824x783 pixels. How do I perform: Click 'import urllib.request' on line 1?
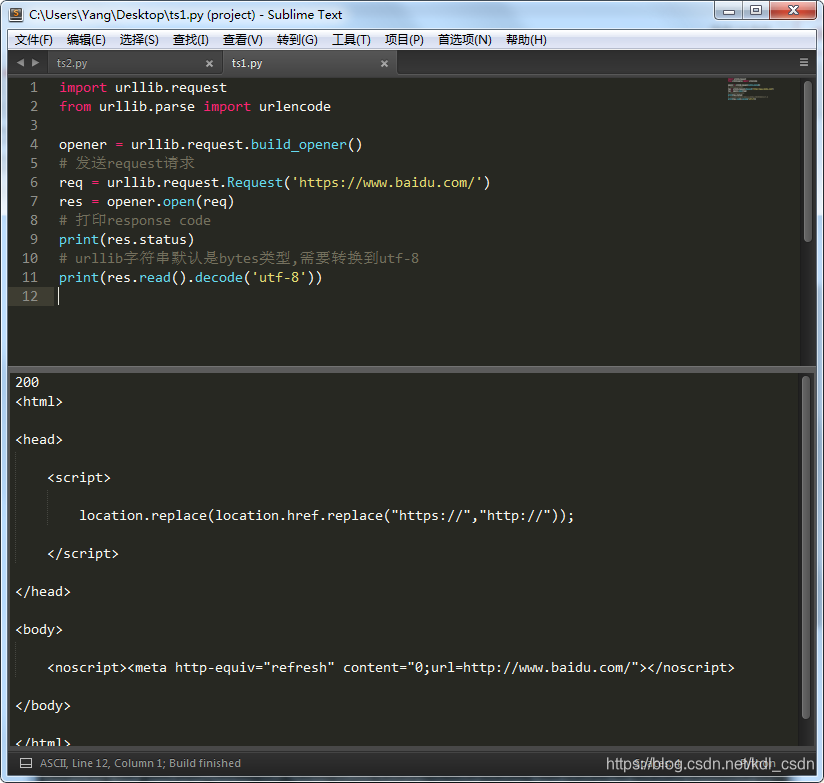(x=143, y=88)
